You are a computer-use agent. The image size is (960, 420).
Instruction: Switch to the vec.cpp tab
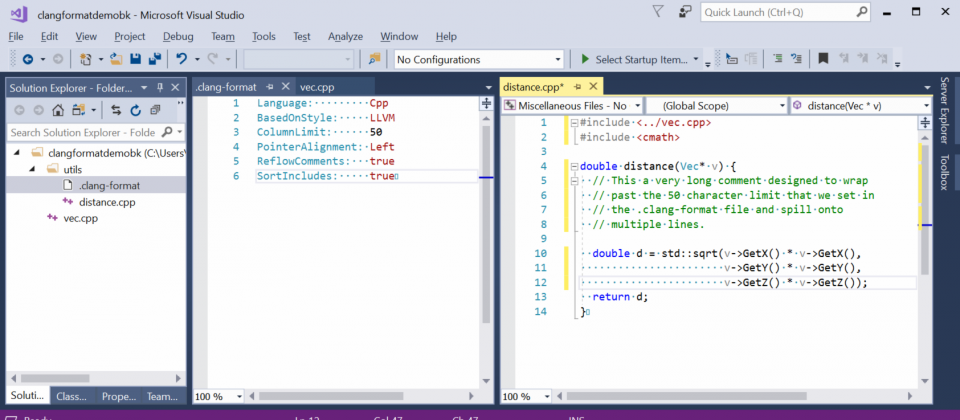click(317, 87)
